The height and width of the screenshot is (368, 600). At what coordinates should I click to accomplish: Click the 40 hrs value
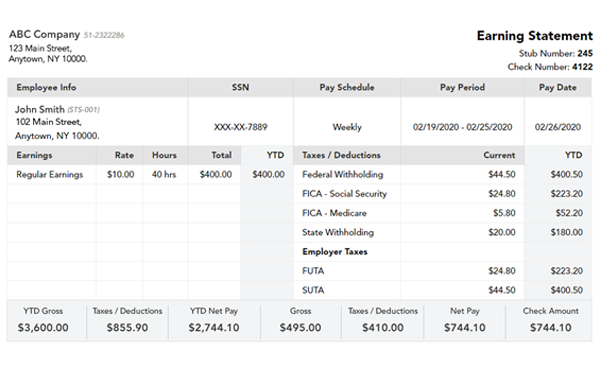(x=164, y=175)
